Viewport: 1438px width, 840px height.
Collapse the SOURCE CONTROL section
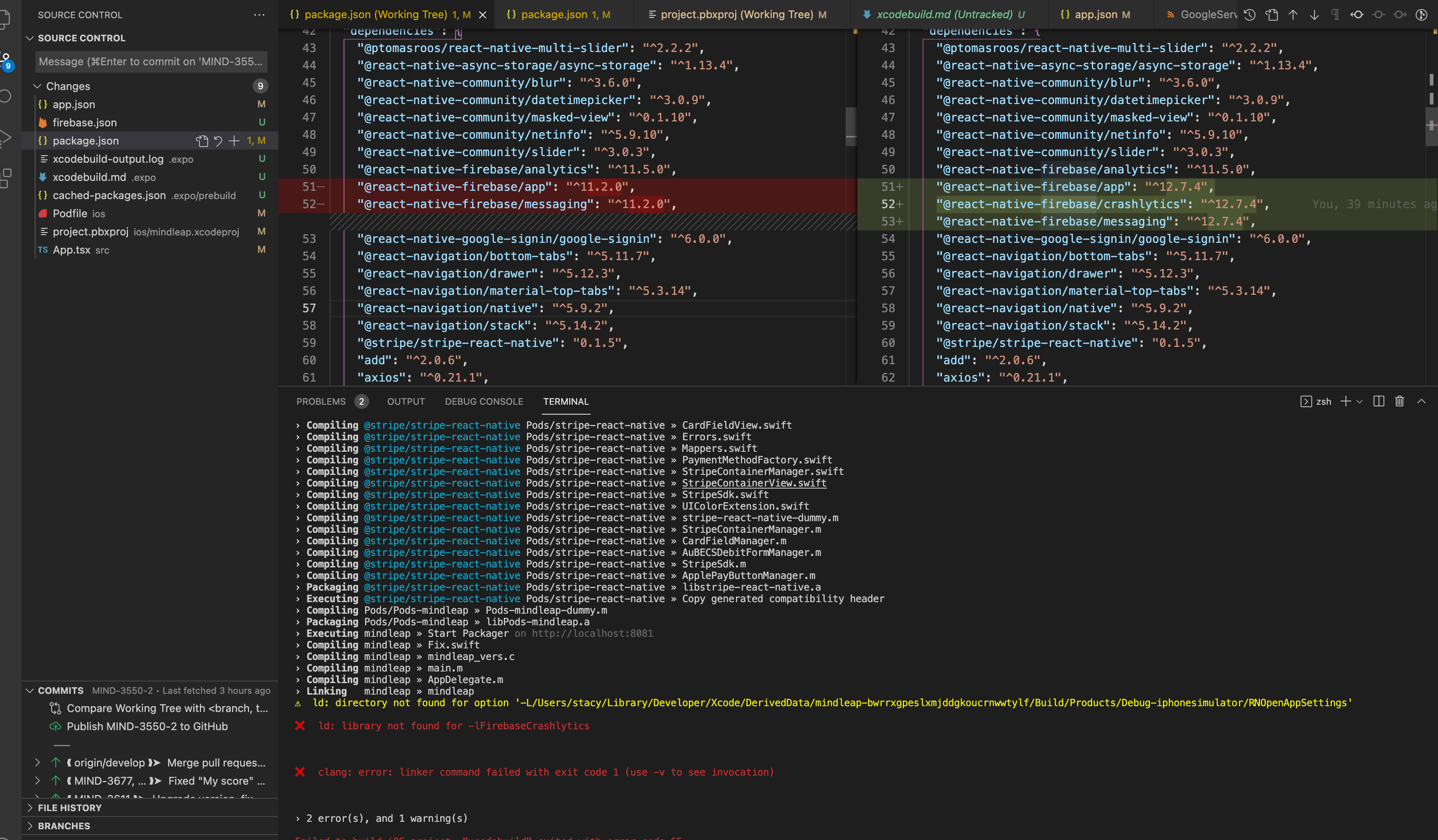pyautogui.click(x=30, y=38)
